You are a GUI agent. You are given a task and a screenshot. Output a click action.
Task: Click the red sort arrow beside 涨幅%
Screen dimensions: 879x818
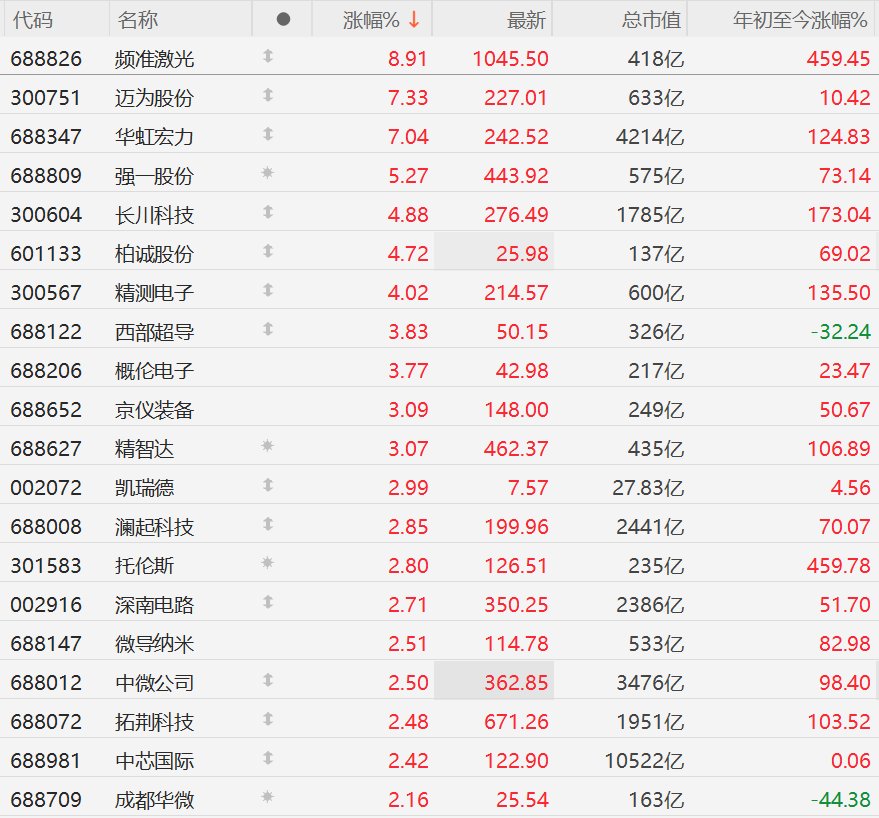coord(414,20)
